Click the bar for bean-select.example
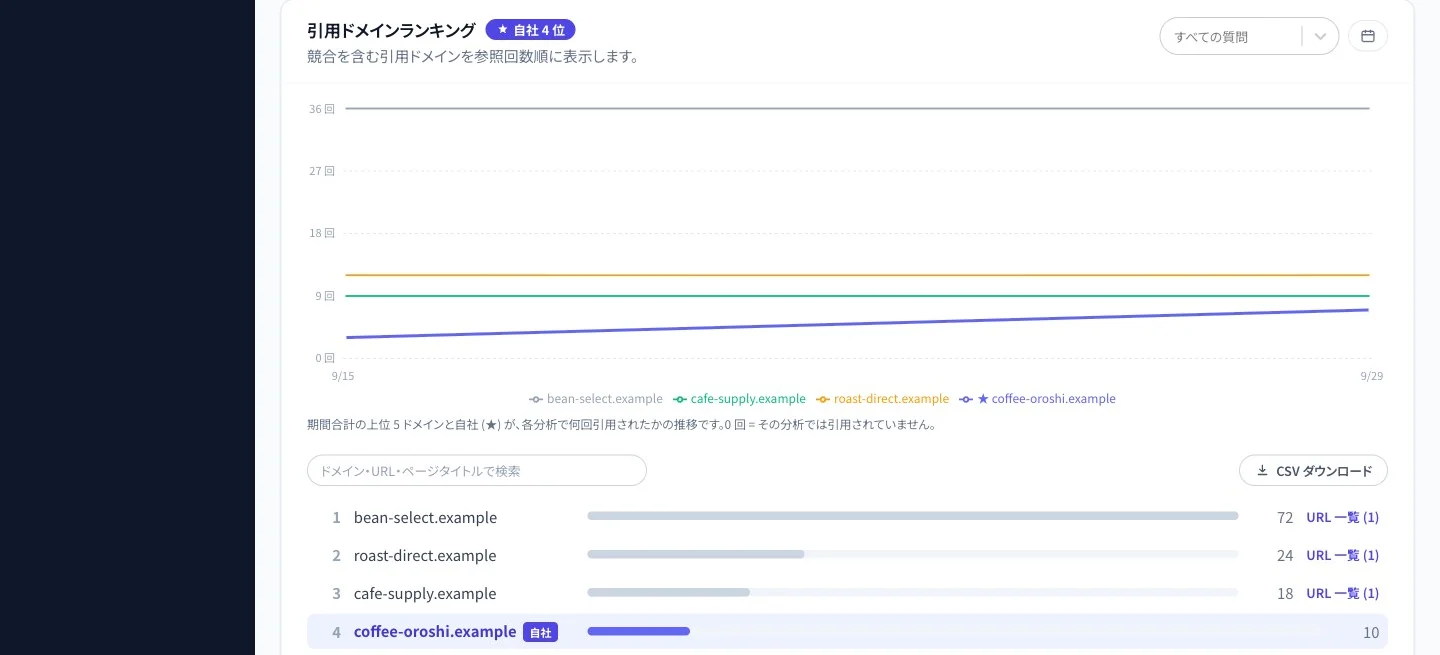Image resolution: width=1440 pixels, height=655 pixels. (x=913, y=516)
